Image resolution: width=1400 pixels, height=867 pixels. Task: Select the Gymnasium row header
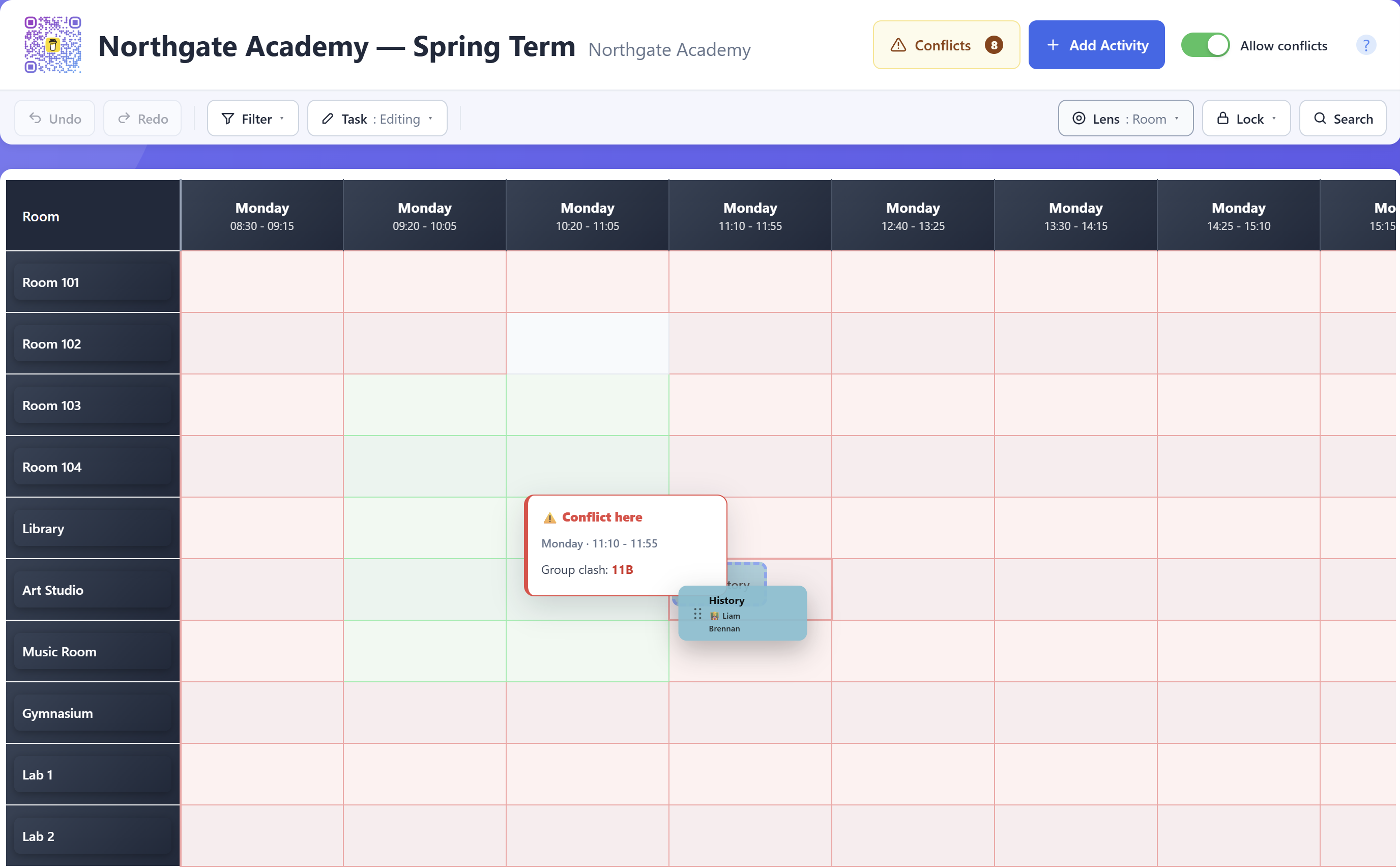(x=93, y=713)
